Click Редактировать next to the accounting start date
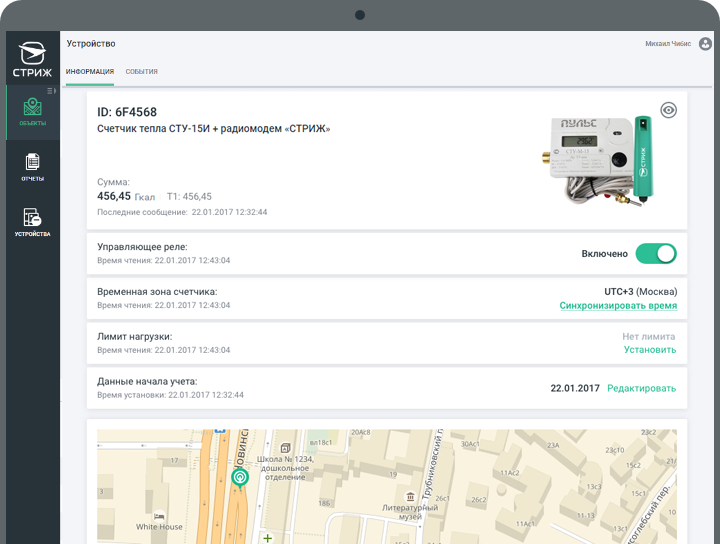 [x=641, y=388]
